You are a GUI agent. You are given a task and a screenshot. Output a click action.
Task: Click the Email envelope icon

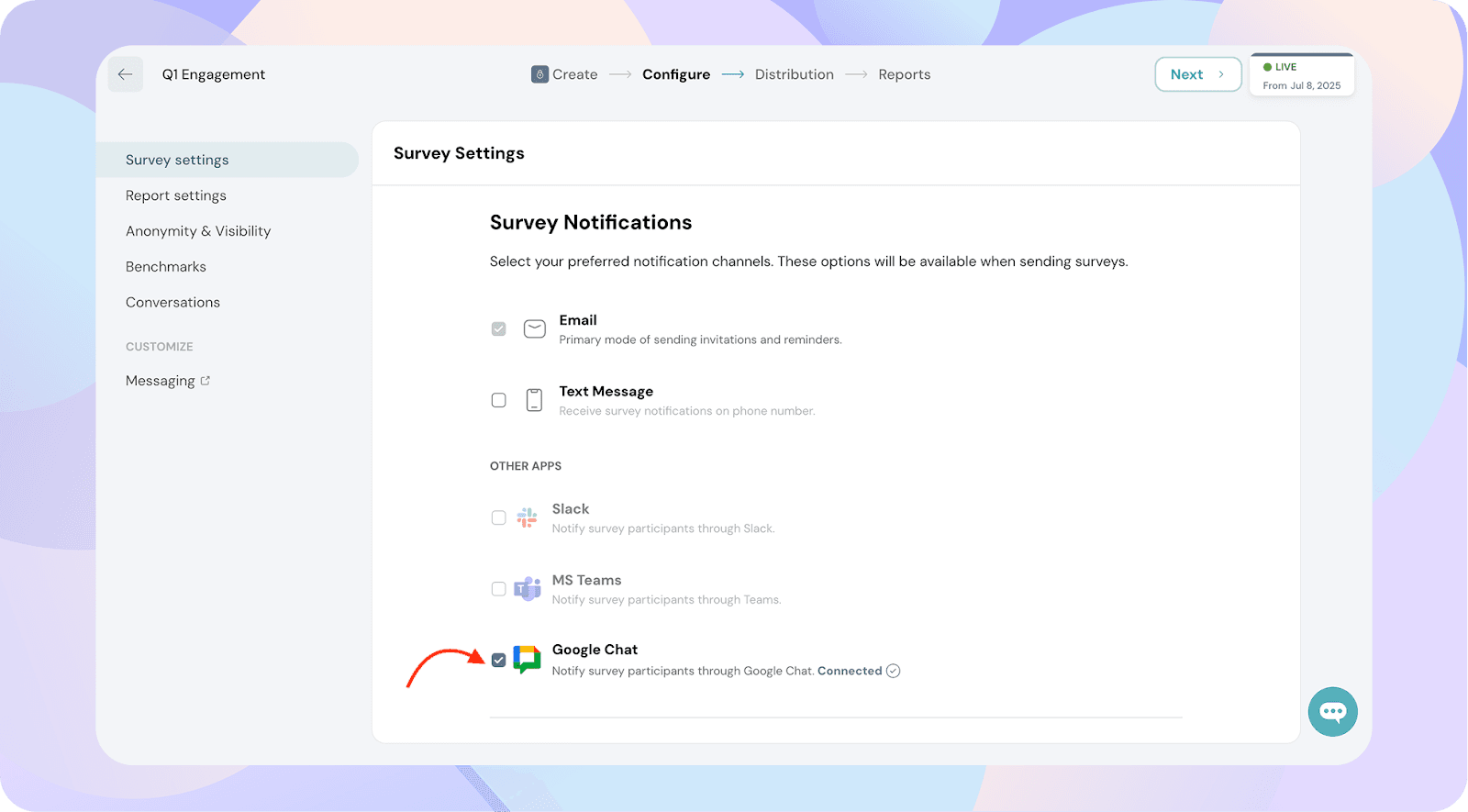[534, 328]
